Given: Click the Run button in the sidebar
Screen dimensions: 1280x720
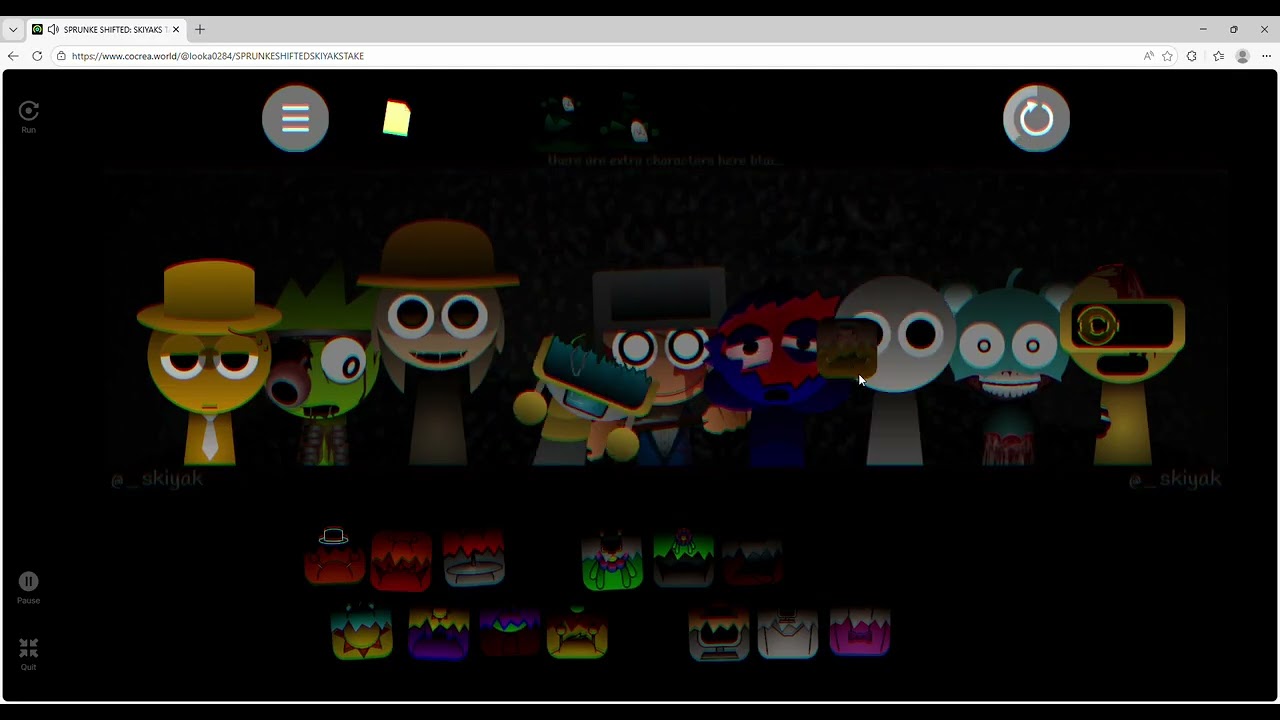Looking at the screenshot, I should pos(28,116).
